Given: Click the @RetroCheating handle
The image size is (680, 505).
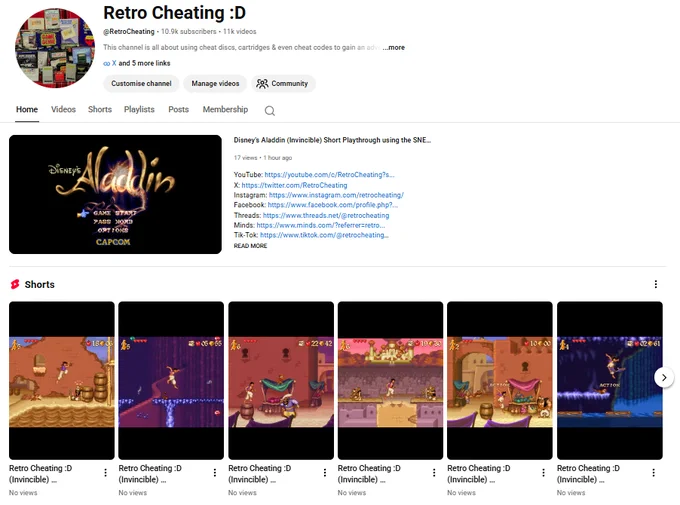Looking at the screenshot, I should (x=129, y=32).
